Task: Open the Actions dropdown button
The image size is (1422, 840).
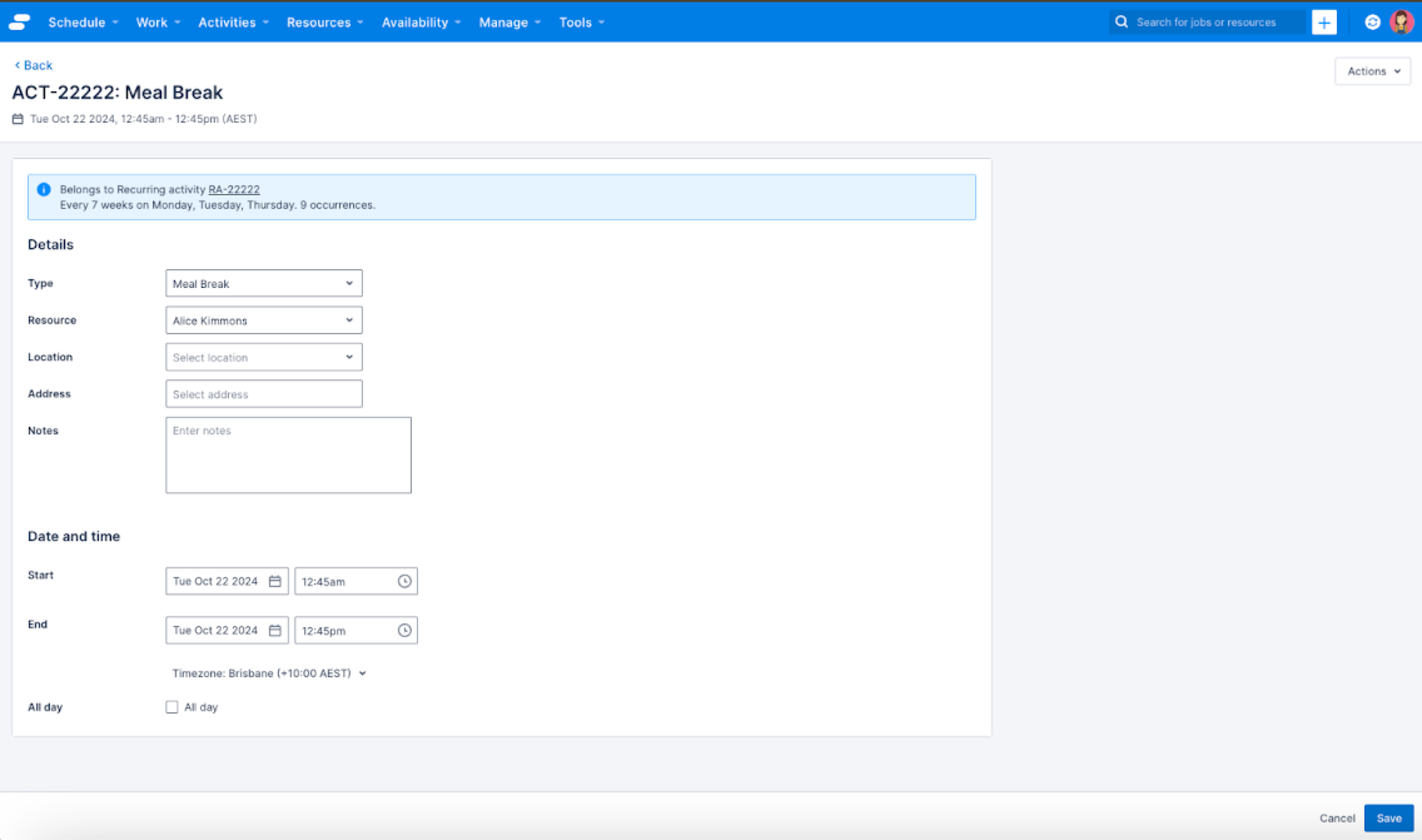Action: tap(1372, 71)
